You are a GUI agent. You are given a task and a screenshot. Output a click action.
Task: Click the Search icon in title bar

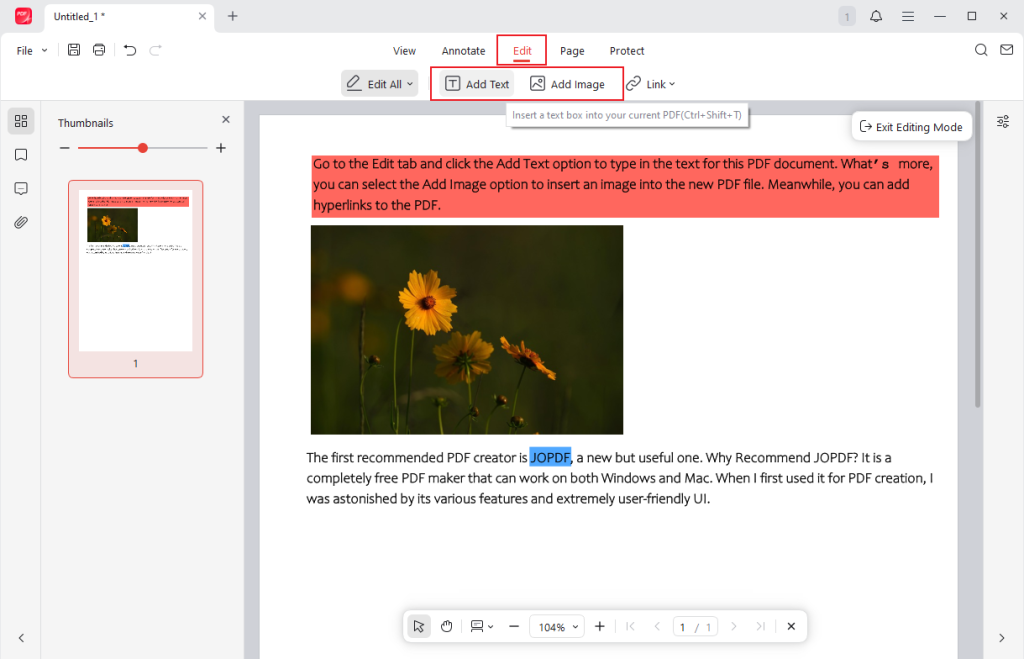982,50
